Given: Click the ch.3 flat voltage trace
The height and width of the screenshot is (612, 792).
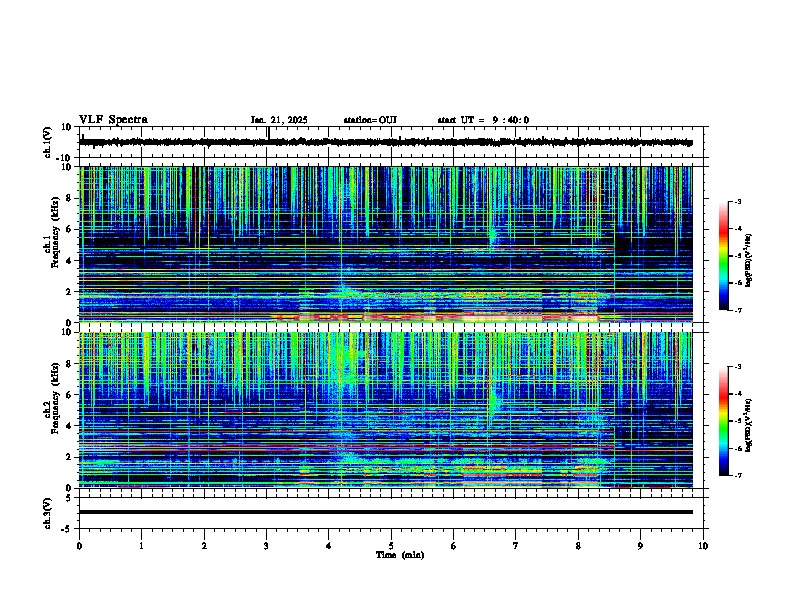Looking at the screenshot, I should (x=385, y=512).
